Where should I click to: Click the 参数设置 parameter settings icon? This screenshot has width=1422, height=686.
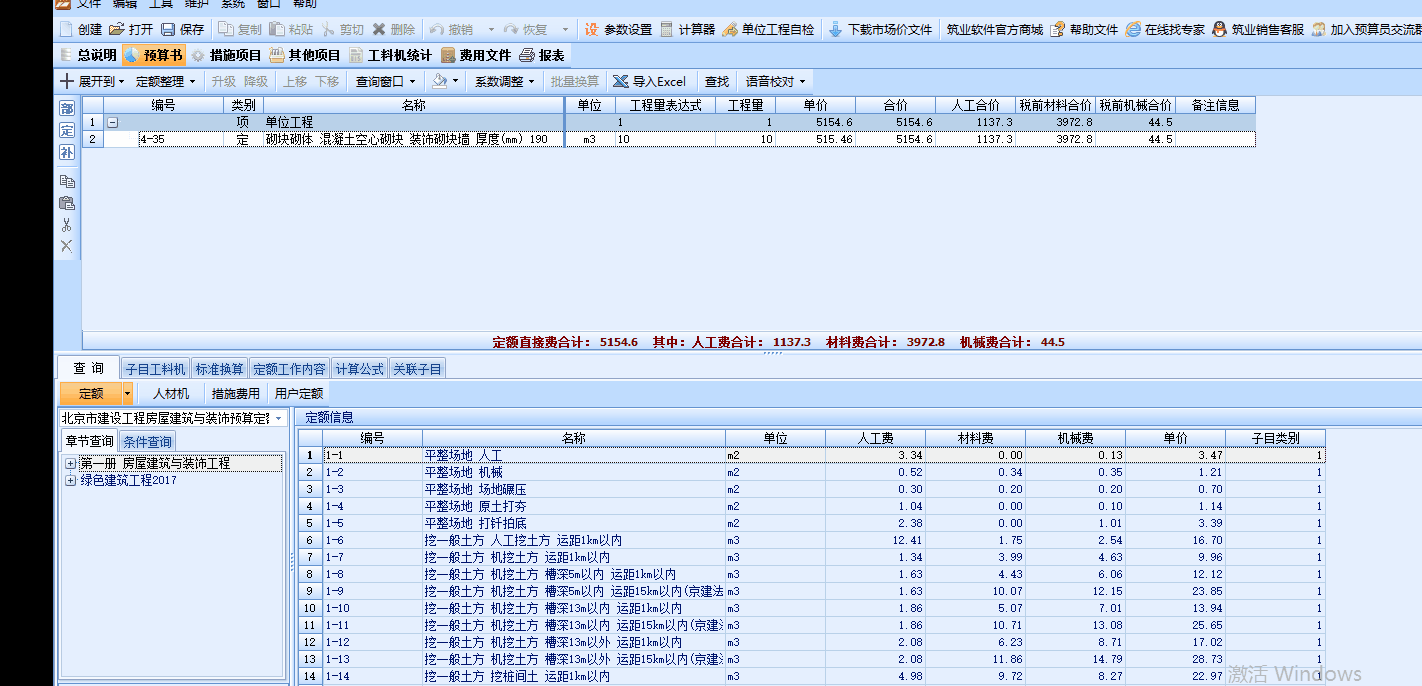click(x=592, y=30)
